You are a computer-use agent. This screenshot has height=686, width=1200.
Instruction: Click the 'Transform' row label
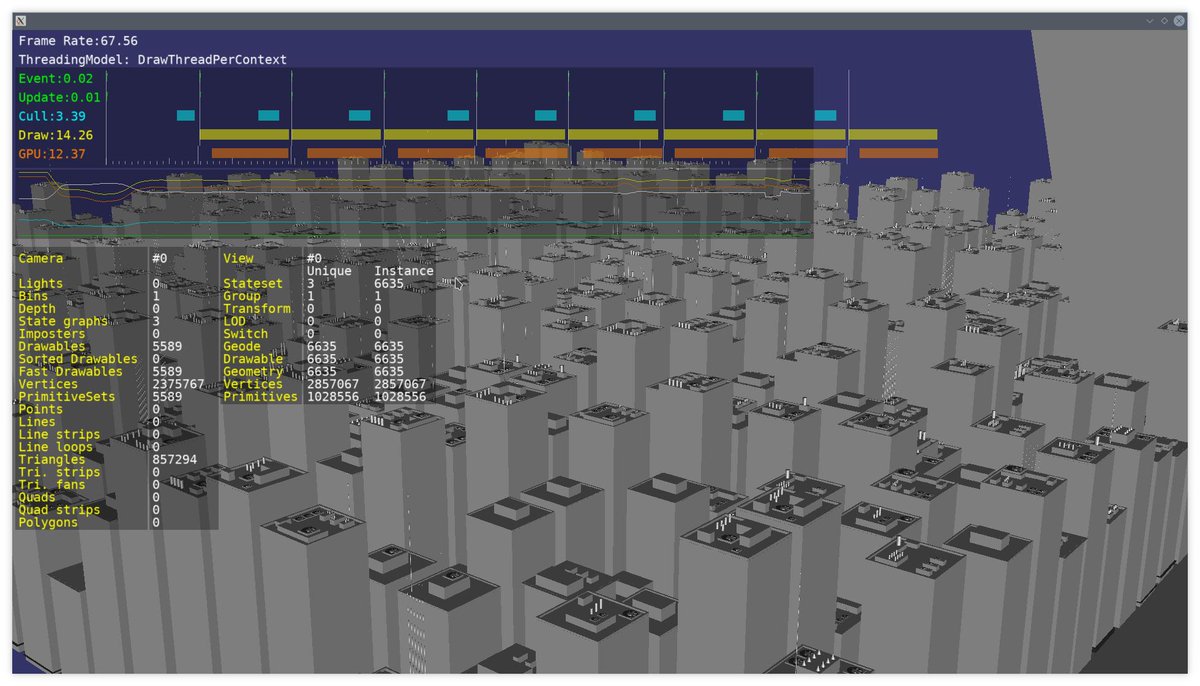[257, 309]
